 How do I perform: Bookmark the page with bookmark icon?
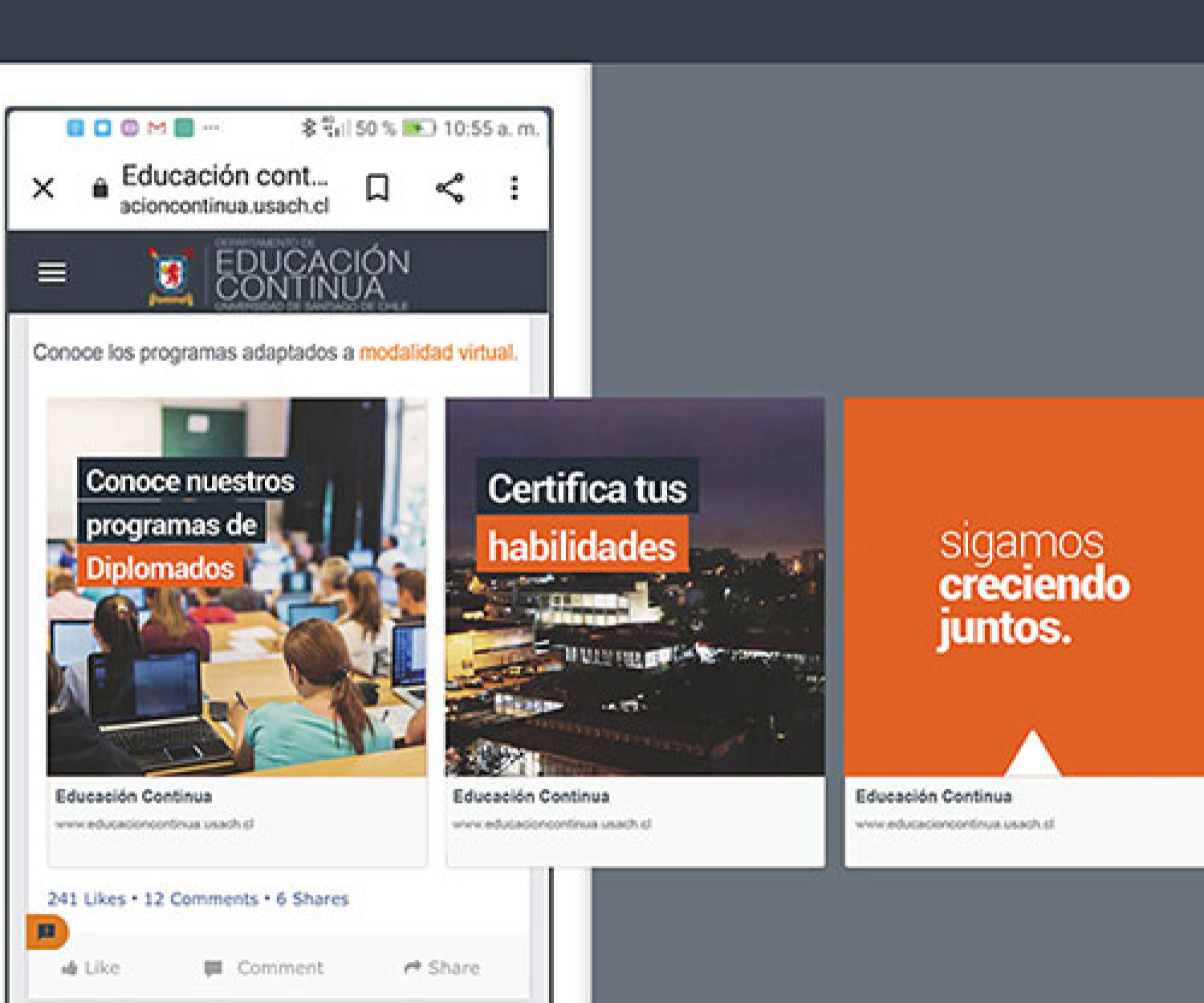click(377, 189)
